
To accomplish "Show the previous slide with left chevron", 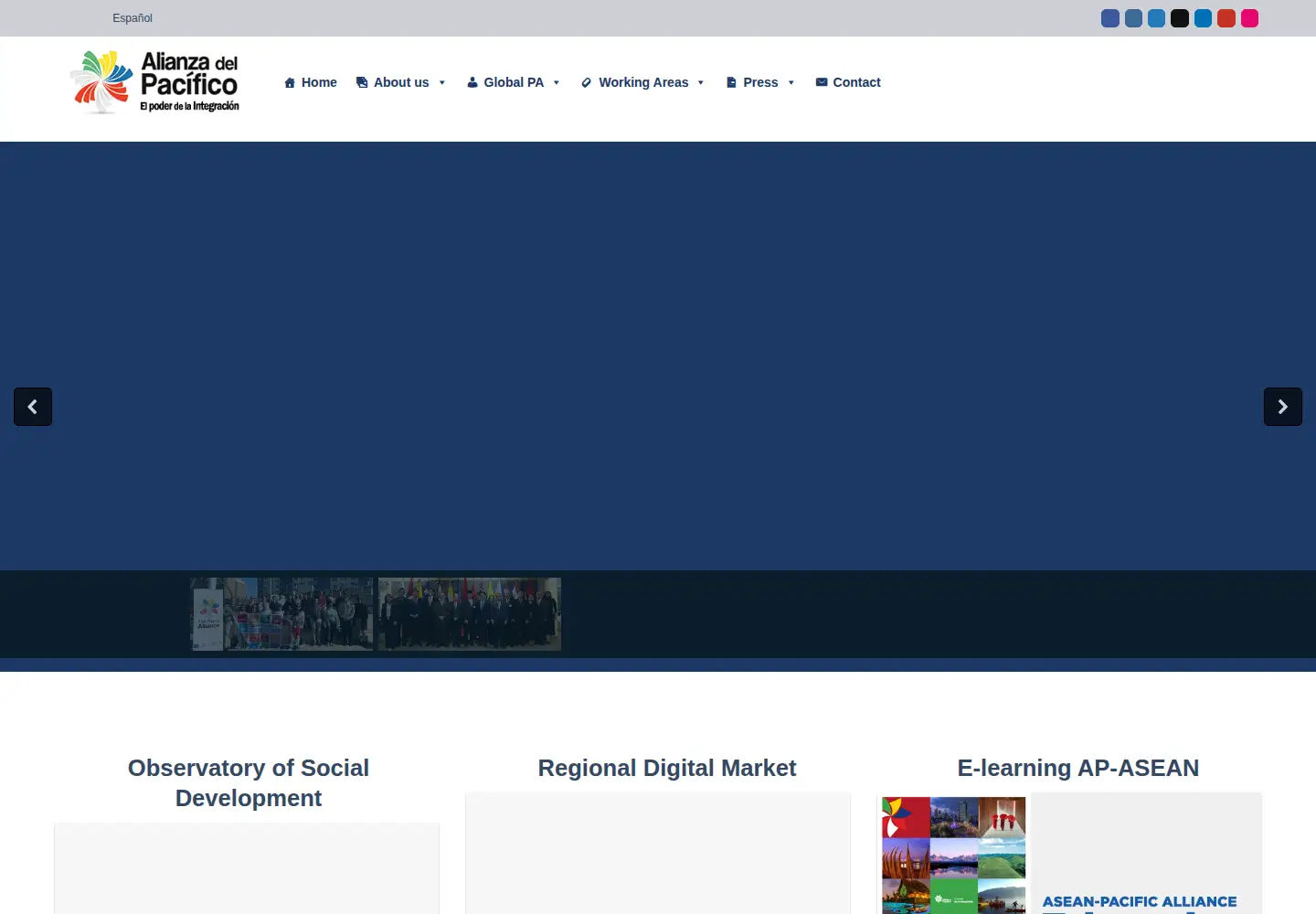I will pos(33,407).
